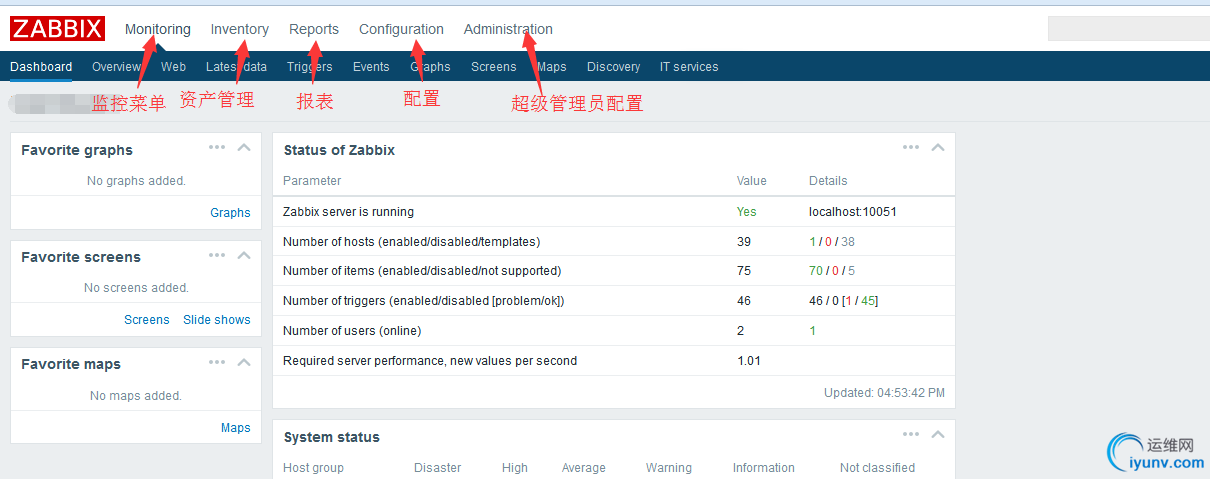Open the Graphs submenu in navigation bar
The image size is (1210, 479).
click(x=430, y=67)
